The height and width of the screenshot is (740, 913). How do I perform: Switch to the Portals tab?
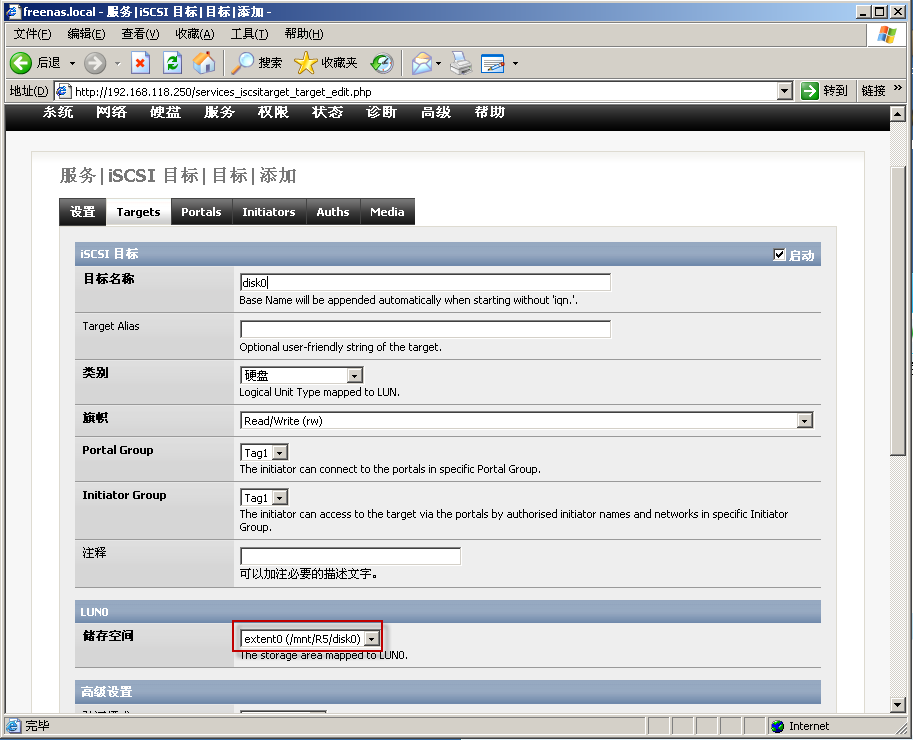click(x=201, y=212)
